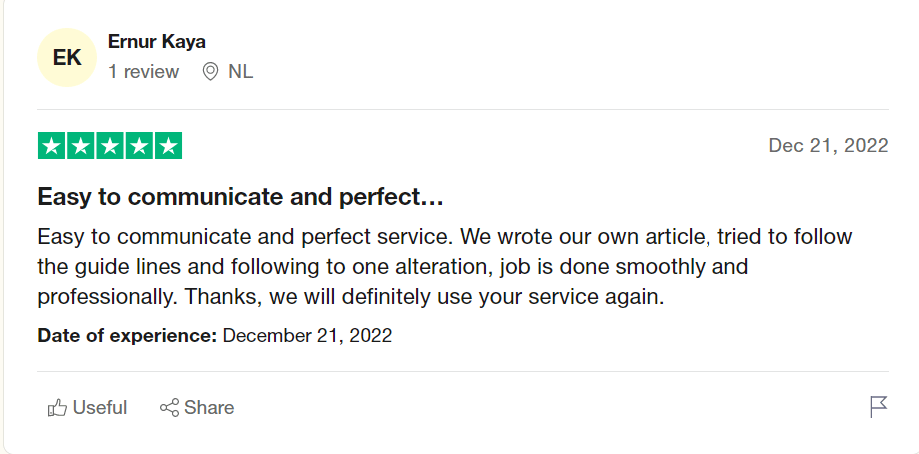Viewport: 919px width, 454px height.
Task: Flag this review using the flag icon
Action: tap(879, 407)
